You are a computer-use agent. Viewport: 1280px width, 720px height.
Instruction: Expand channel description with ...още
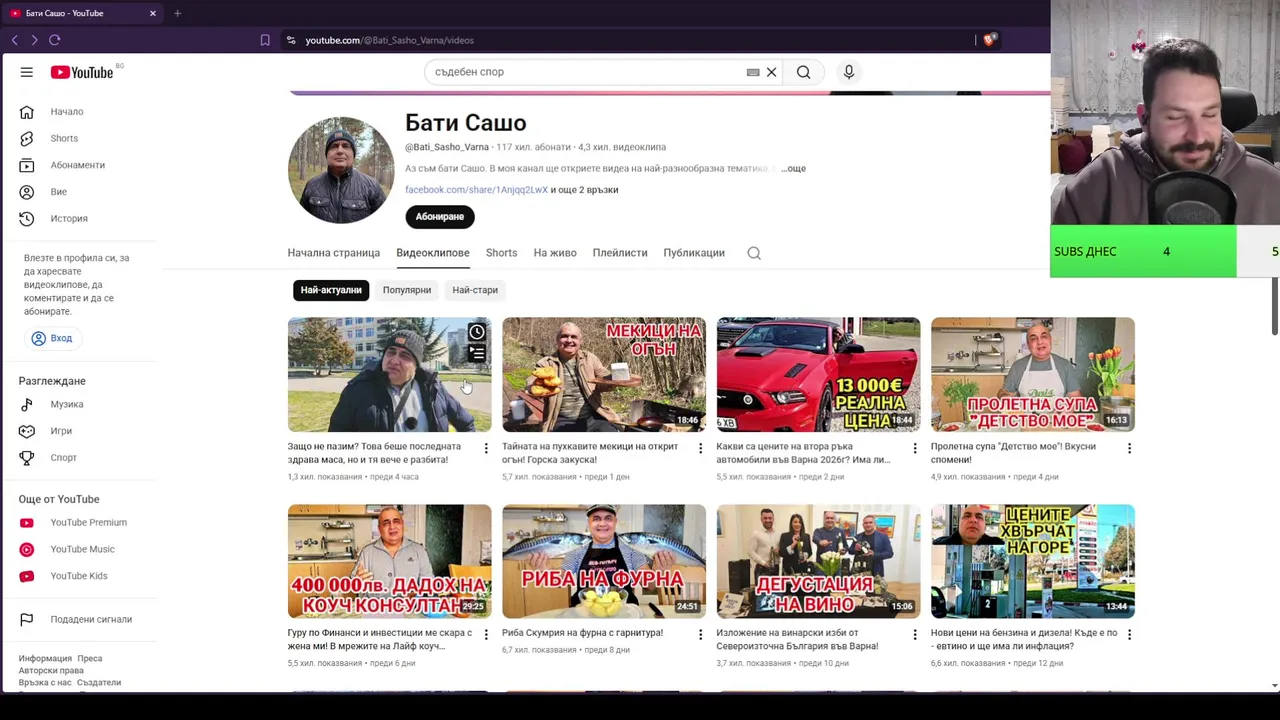(x=793, y=169)
